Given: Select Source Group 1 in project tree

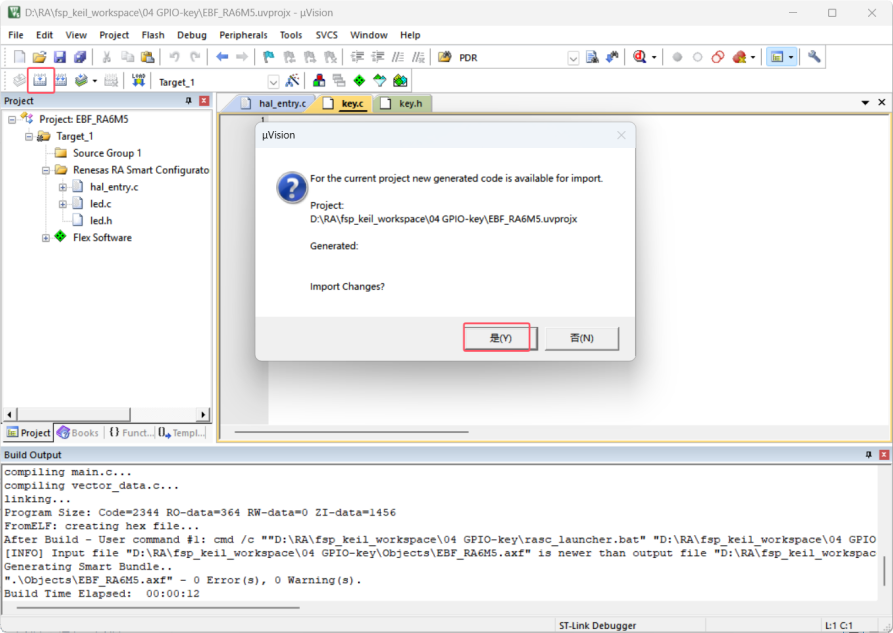Looking at the screenshot, I should coord(106,153).
